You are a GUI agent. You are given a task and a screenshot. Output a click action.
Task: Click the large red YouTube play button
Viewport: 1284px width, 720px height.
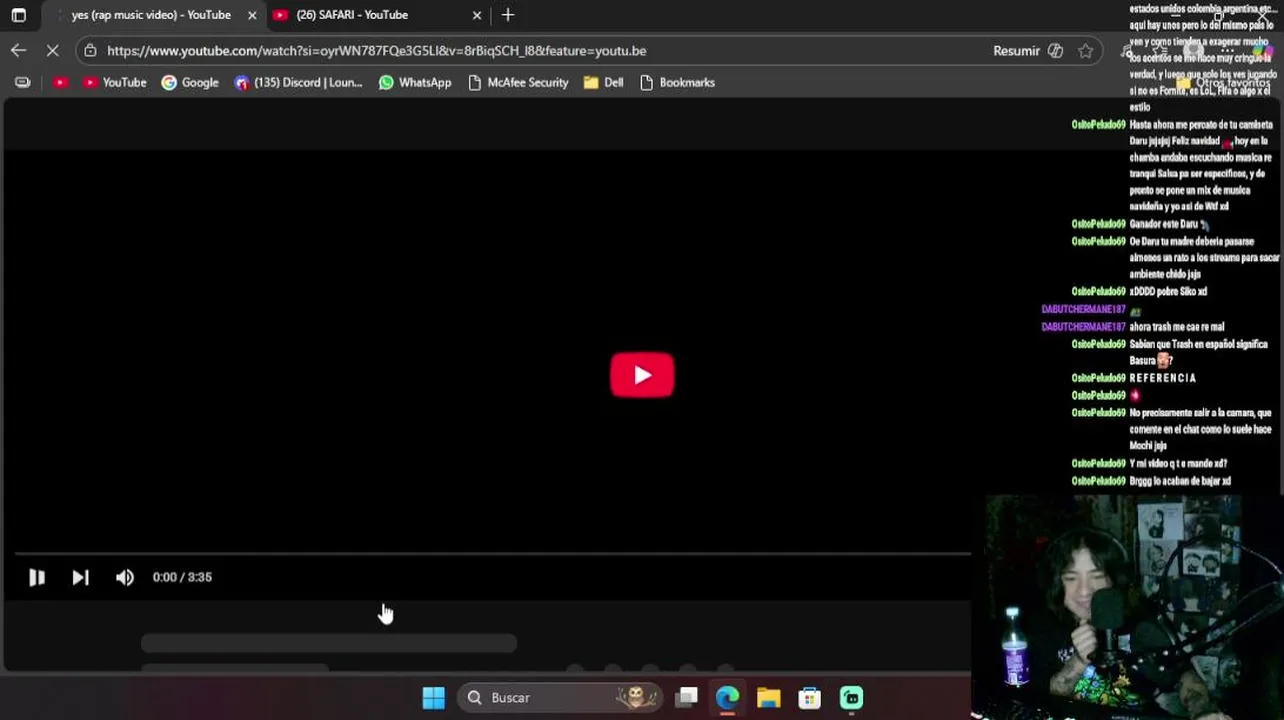coord(642,375)
